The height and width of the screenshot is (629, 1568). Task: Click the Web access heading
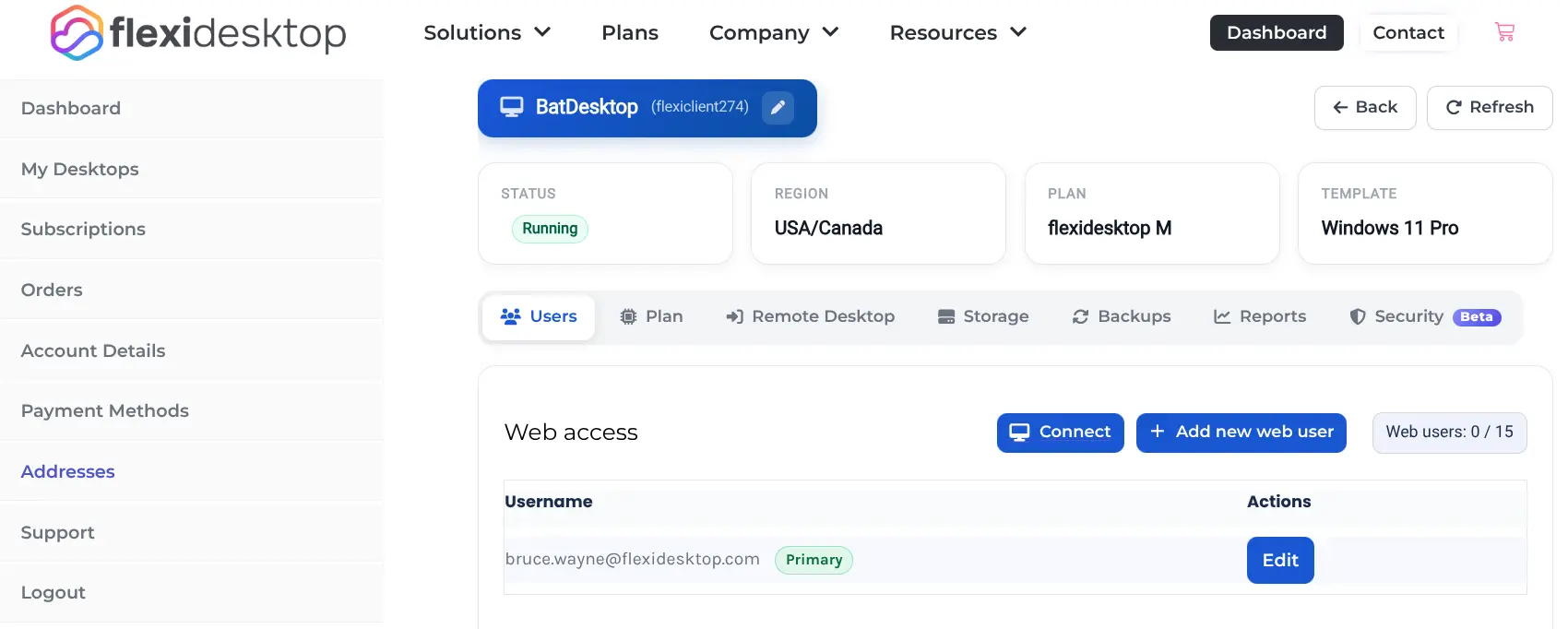coord(571,433)
